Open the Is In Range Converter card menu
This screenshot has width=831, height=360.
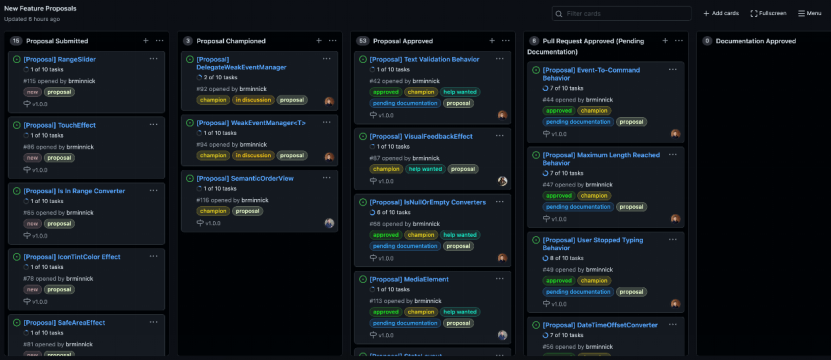coord(153,190)
